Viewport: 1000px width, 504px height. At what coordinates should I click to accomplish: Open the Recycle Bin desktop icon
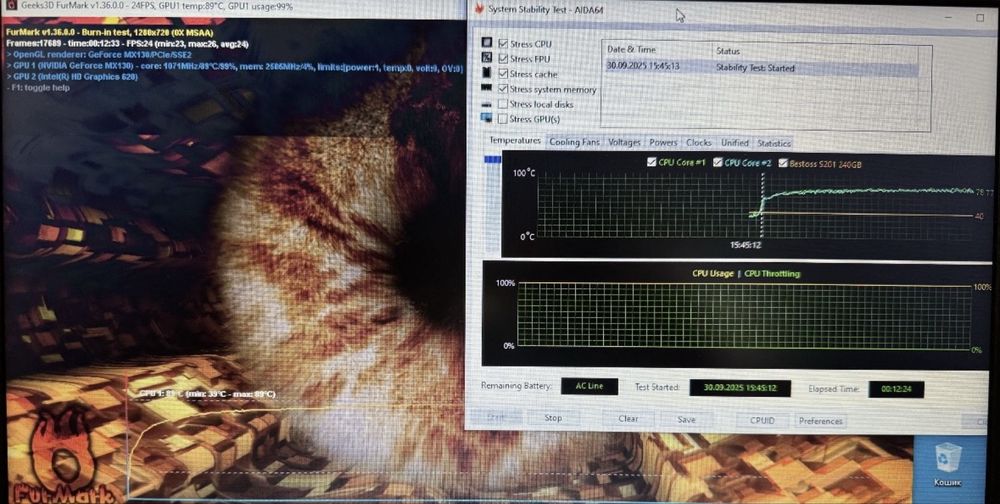click(x=947, y=466)
